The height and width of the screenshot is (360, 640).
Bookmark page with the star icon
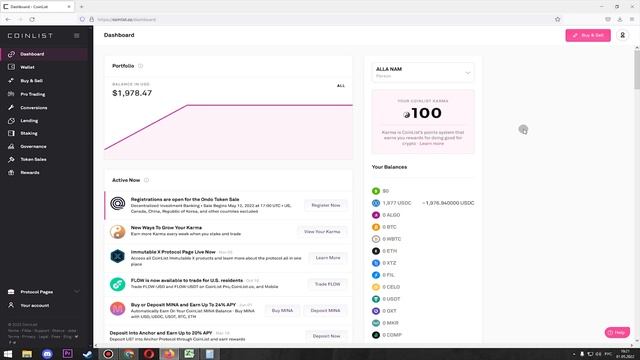tap(558, 20)
